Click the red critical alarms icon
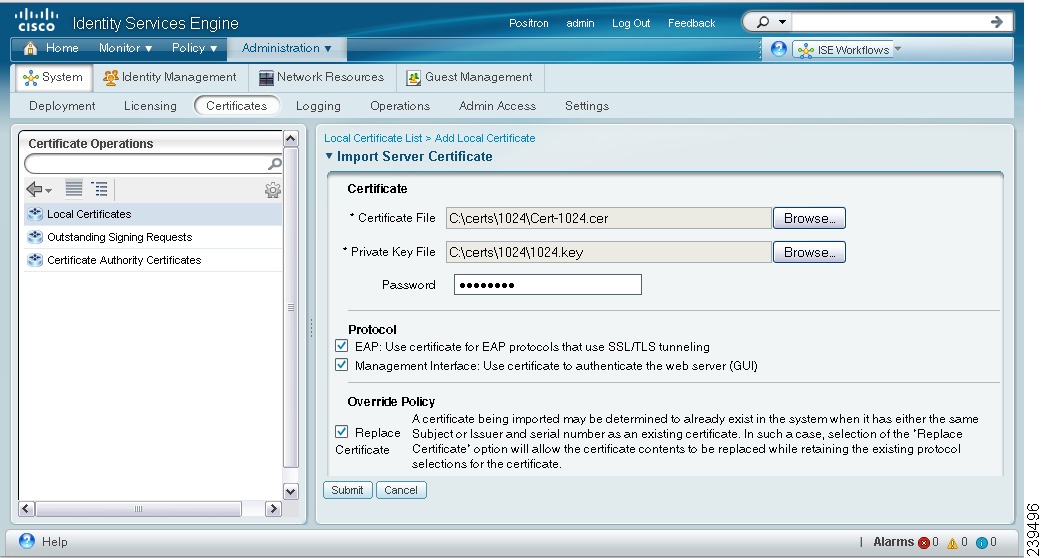 (x=923, y=543)
